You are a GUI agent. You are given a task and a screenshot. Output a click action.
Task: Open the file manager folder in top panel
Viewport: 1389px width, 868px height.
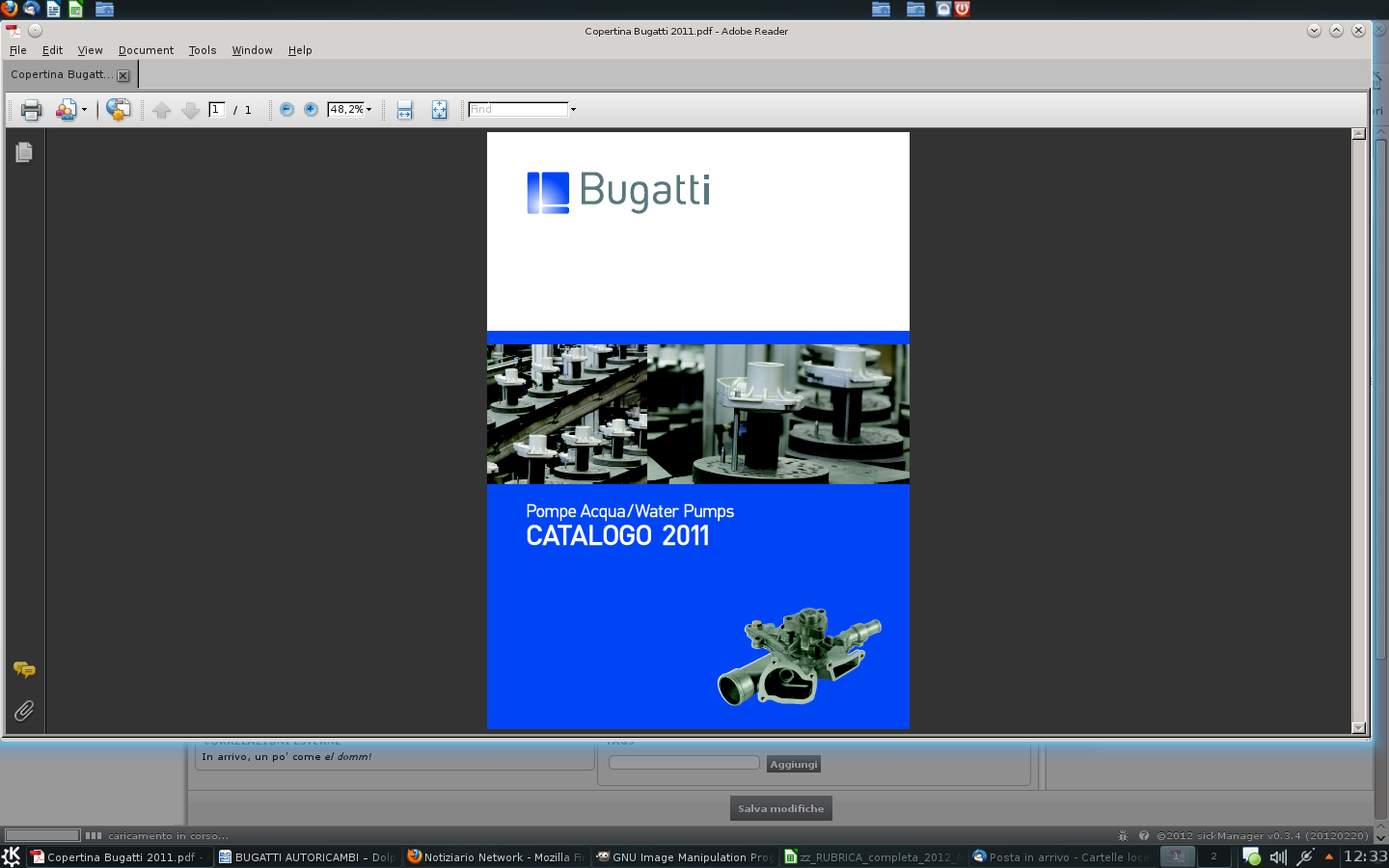pyautogui.click(x=104, y=9)
